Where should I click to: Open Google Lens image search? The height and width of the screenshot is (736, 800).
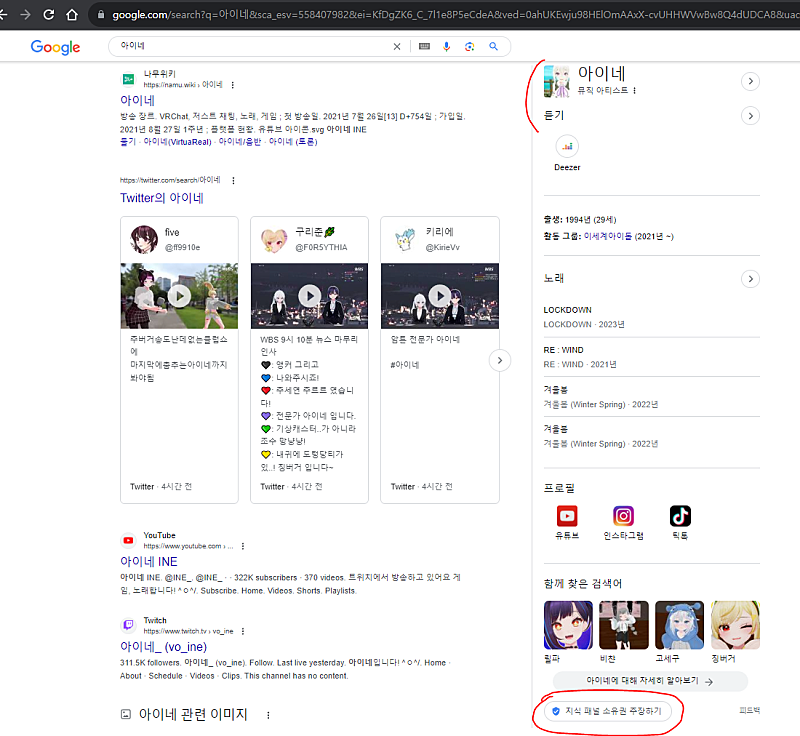pyautogui.click(x=470, y=47)
